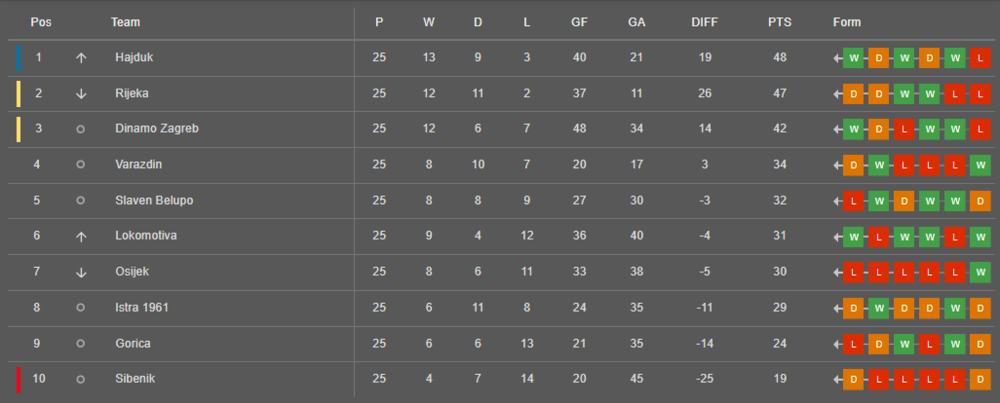Image resolution: width=1000 pixels, height=403 pixels.
Task: Click the form arrow in Hajduk's row
Action: pos(837,58)
